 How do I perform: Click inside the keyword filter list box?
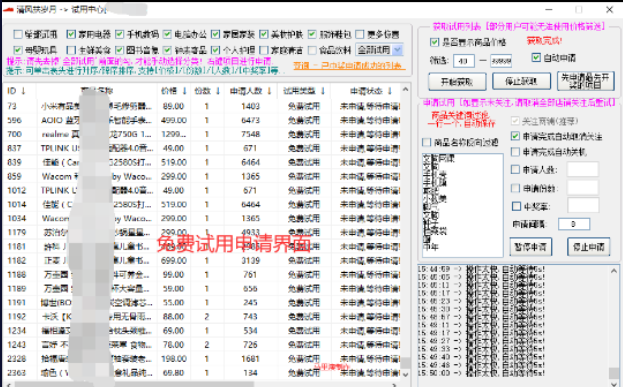[463, 205]
